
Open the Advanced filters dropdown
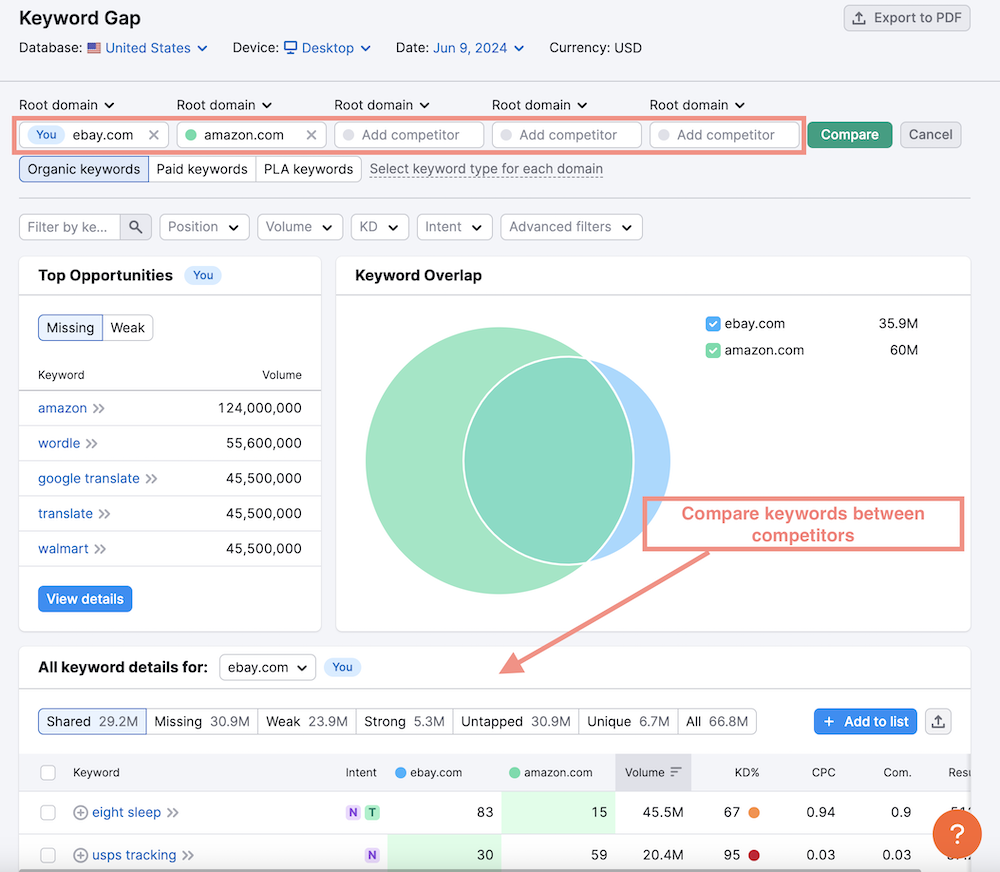(570, 227)
